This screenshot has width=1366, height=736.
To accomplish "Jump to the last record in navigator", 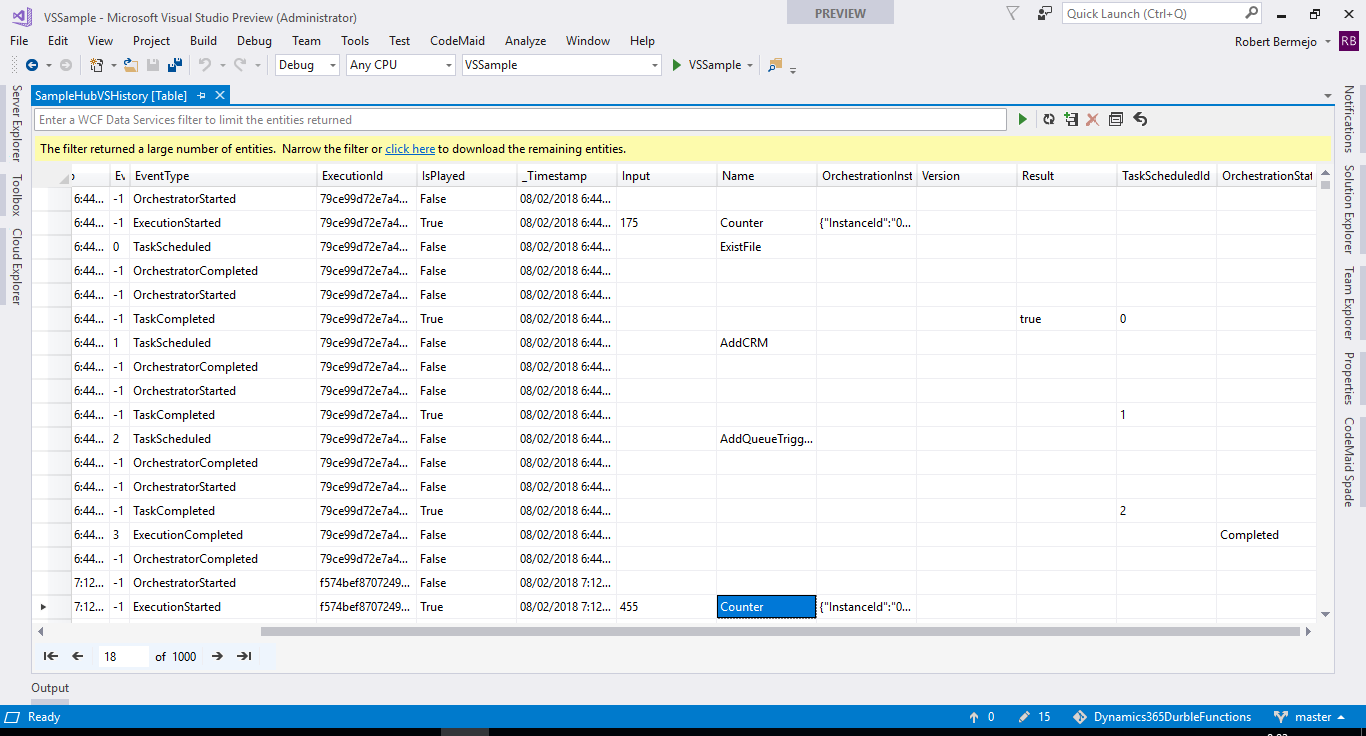I will pyautogui.click(x=243, y=656).
